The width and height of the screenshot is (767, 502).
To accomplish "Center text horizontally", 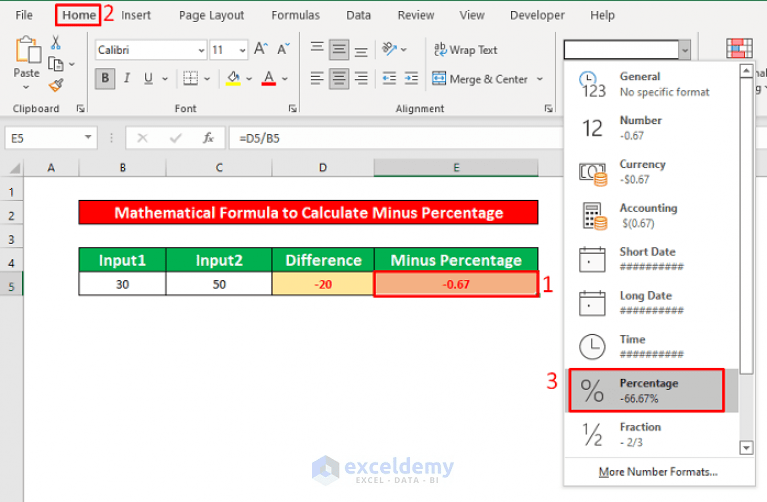I will (x=339, y=78).
